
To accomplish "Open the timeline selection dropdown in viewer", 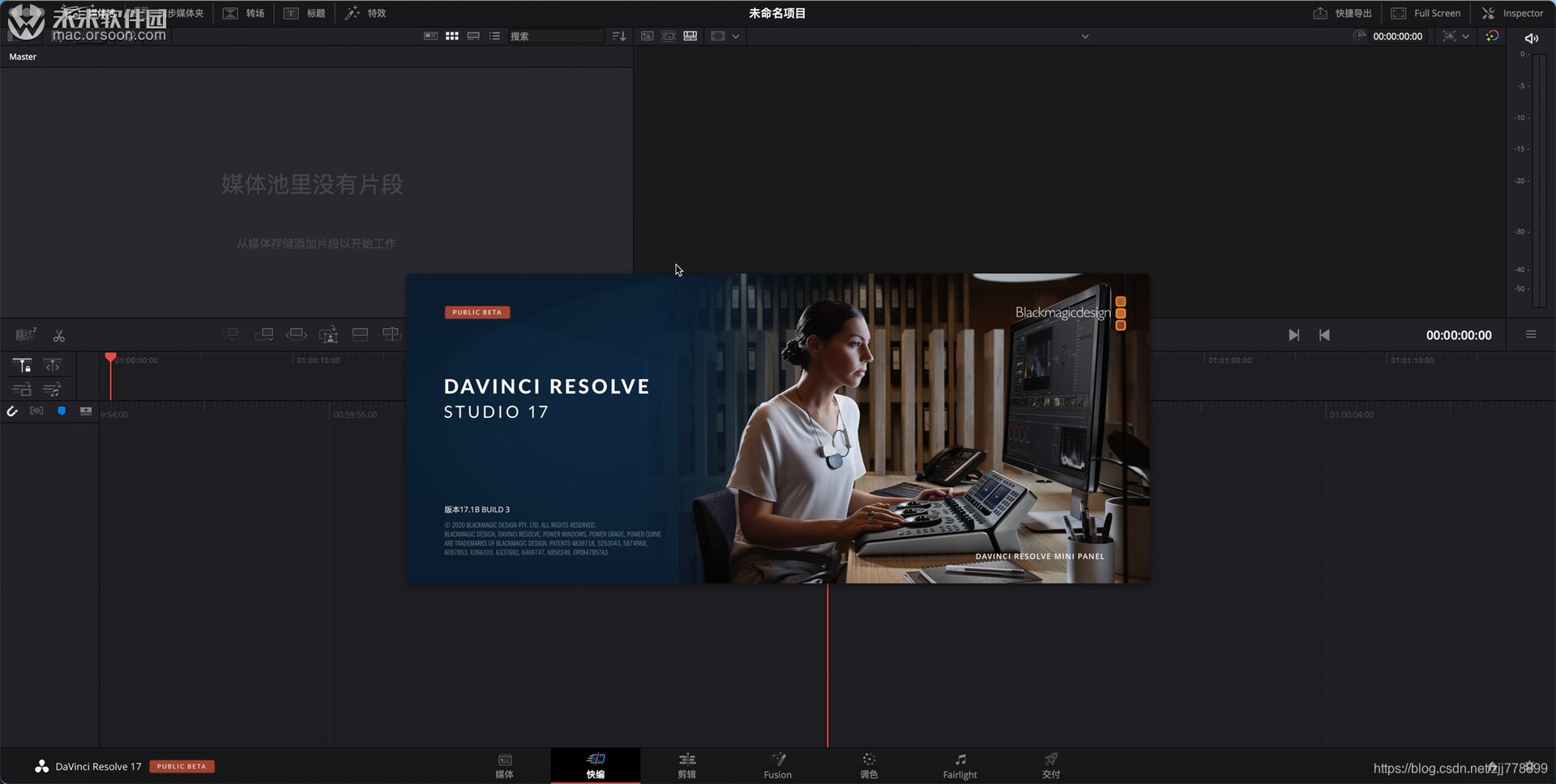I will tap(1084, 36).
